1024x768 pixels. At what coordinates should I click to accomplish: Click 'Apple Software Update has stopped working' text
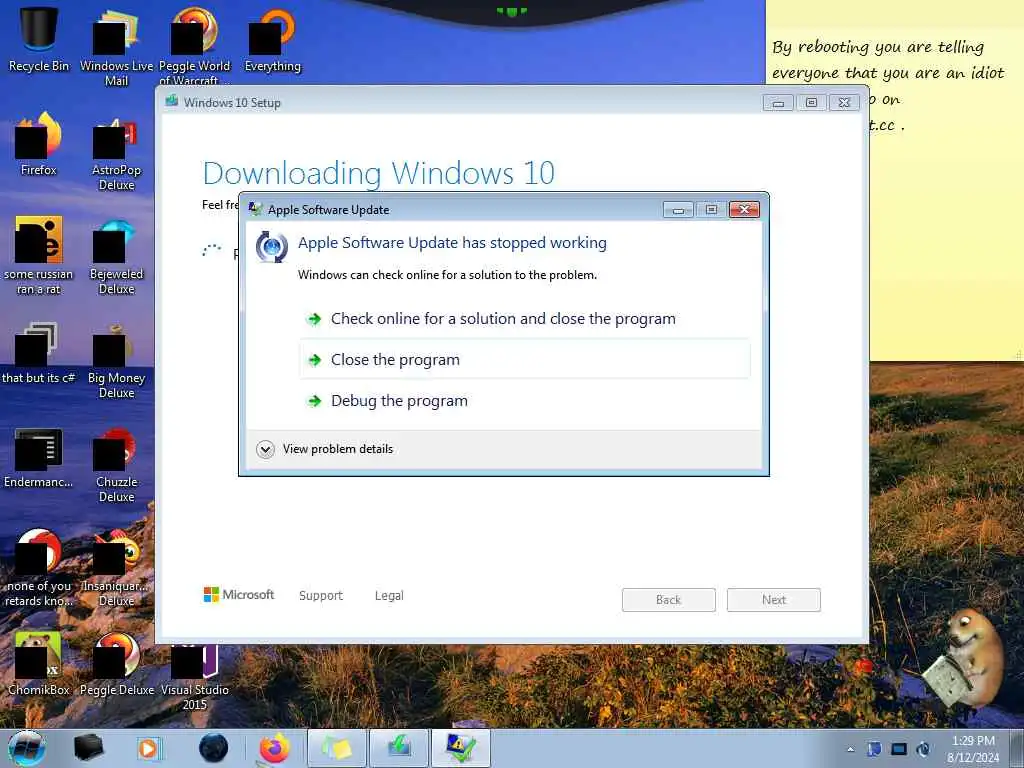pos(452,243)
